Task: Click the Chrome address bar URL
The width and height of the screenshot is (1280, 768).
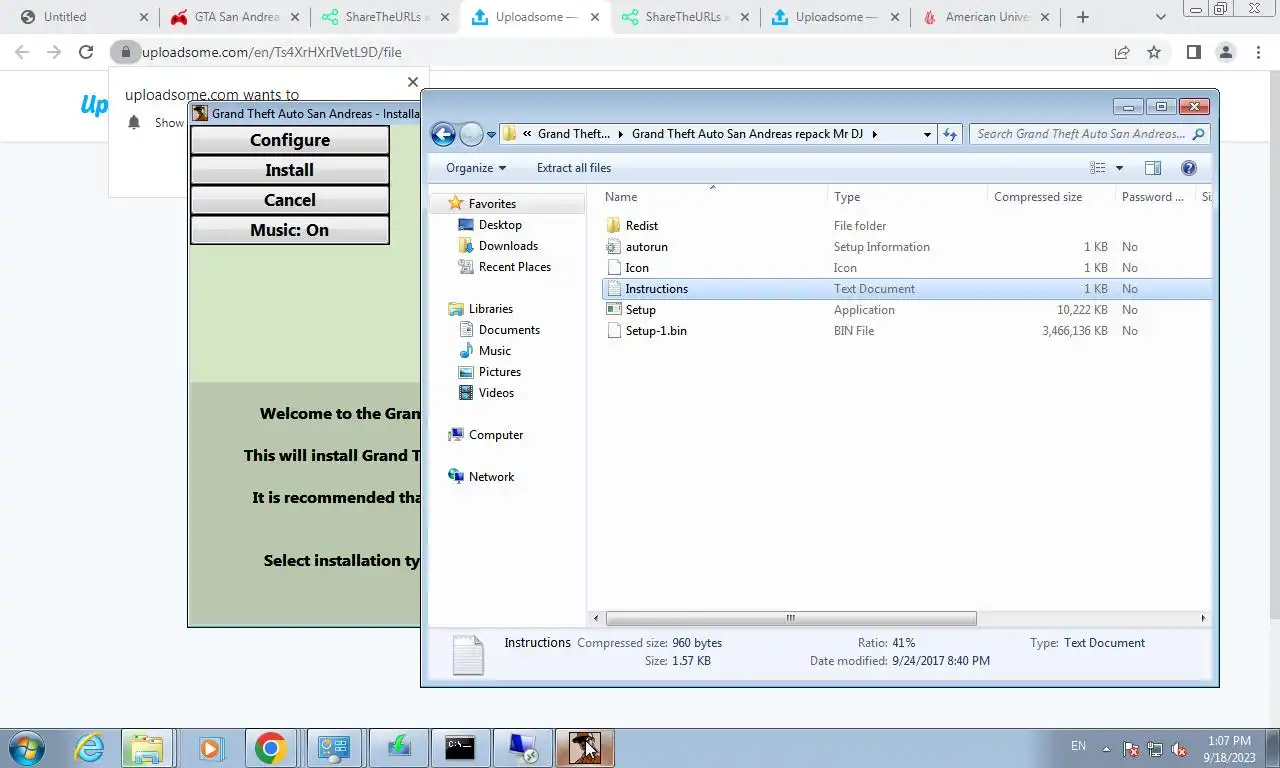Action: (272, 52)
